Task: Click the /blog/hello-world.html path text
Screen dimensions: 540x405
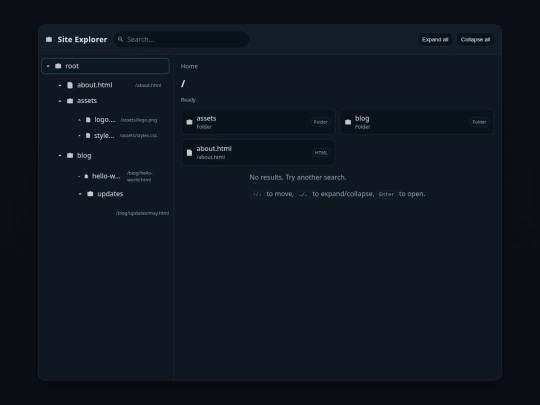Action: pyautogui.click(x=139, y=176)
